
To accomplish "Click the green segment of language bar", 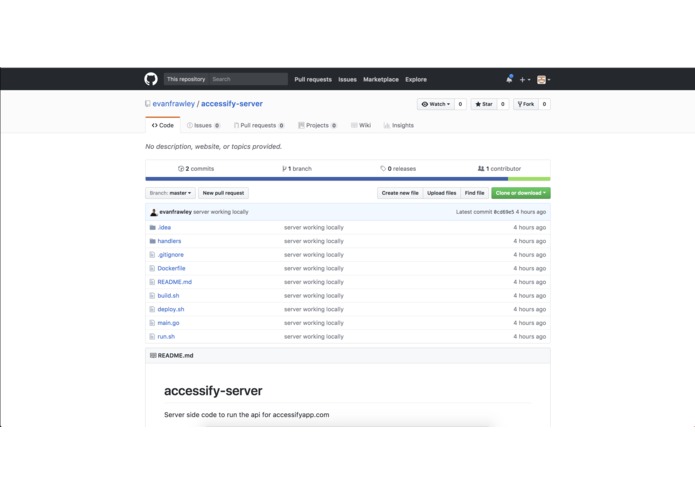I will tap(529, 179).
